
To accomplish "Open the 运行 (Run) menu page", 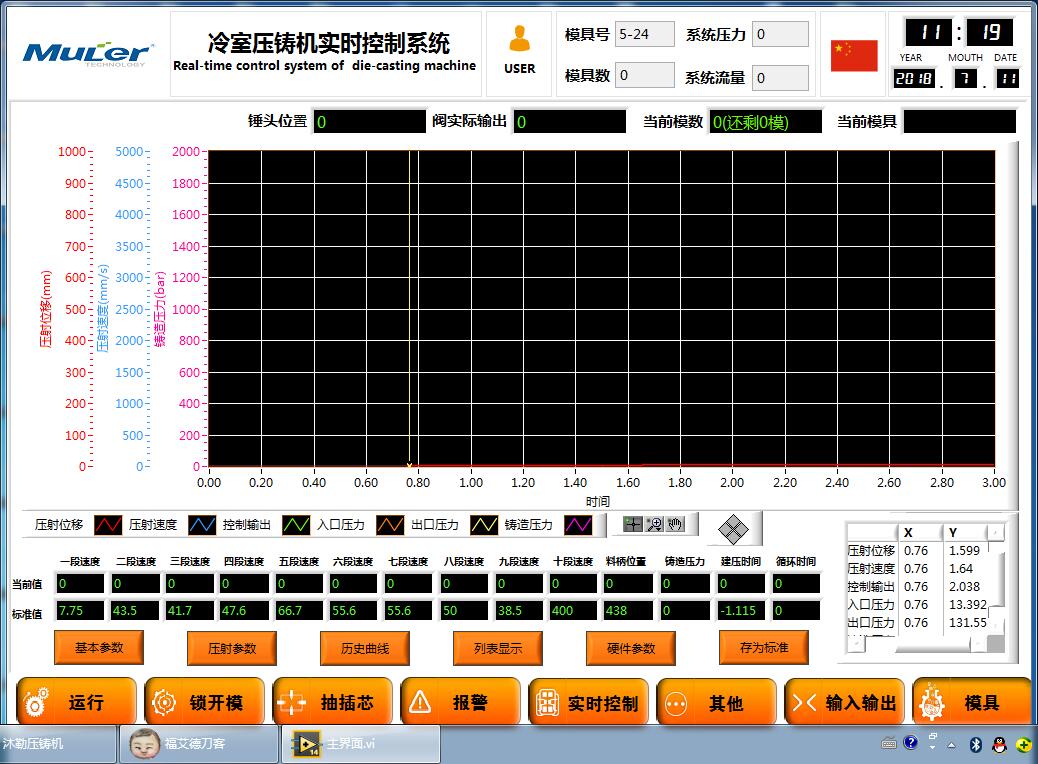I will [76, 703].
